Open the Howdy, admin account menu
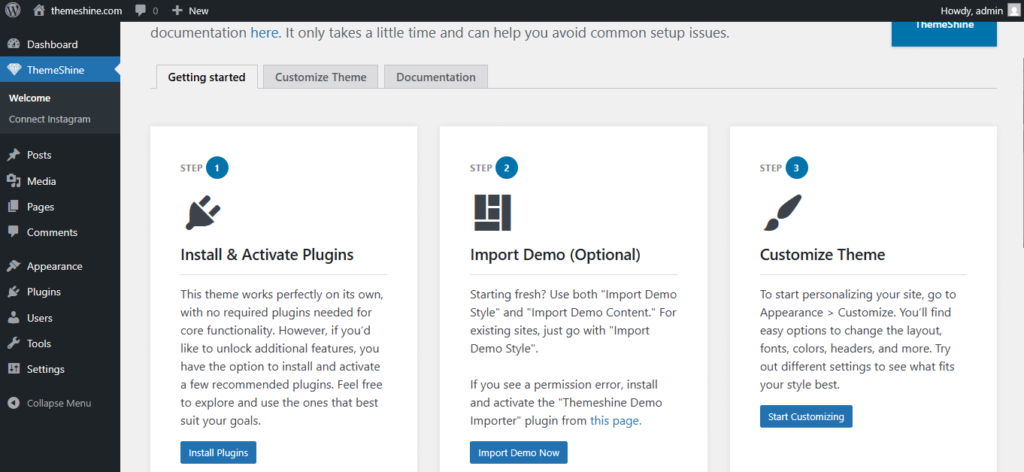1024x472 pixels. [978, 10]
